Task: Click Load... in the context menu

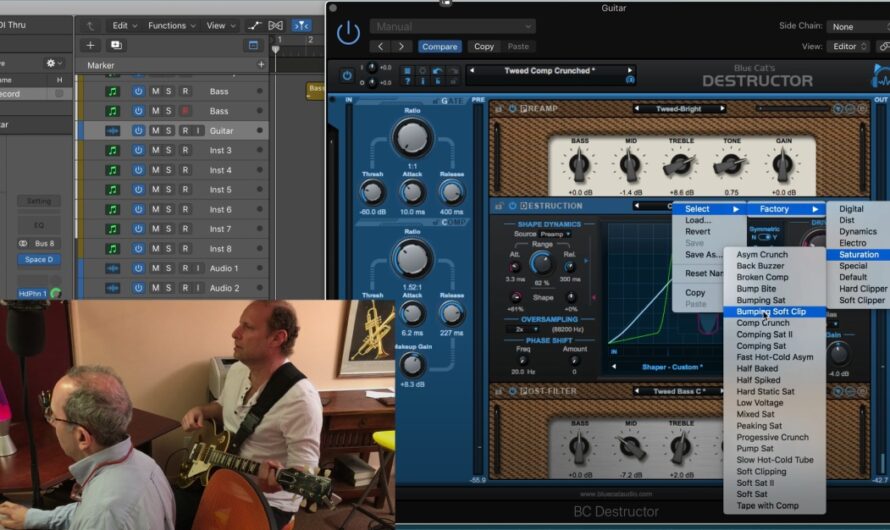Action: pos(698,220)
